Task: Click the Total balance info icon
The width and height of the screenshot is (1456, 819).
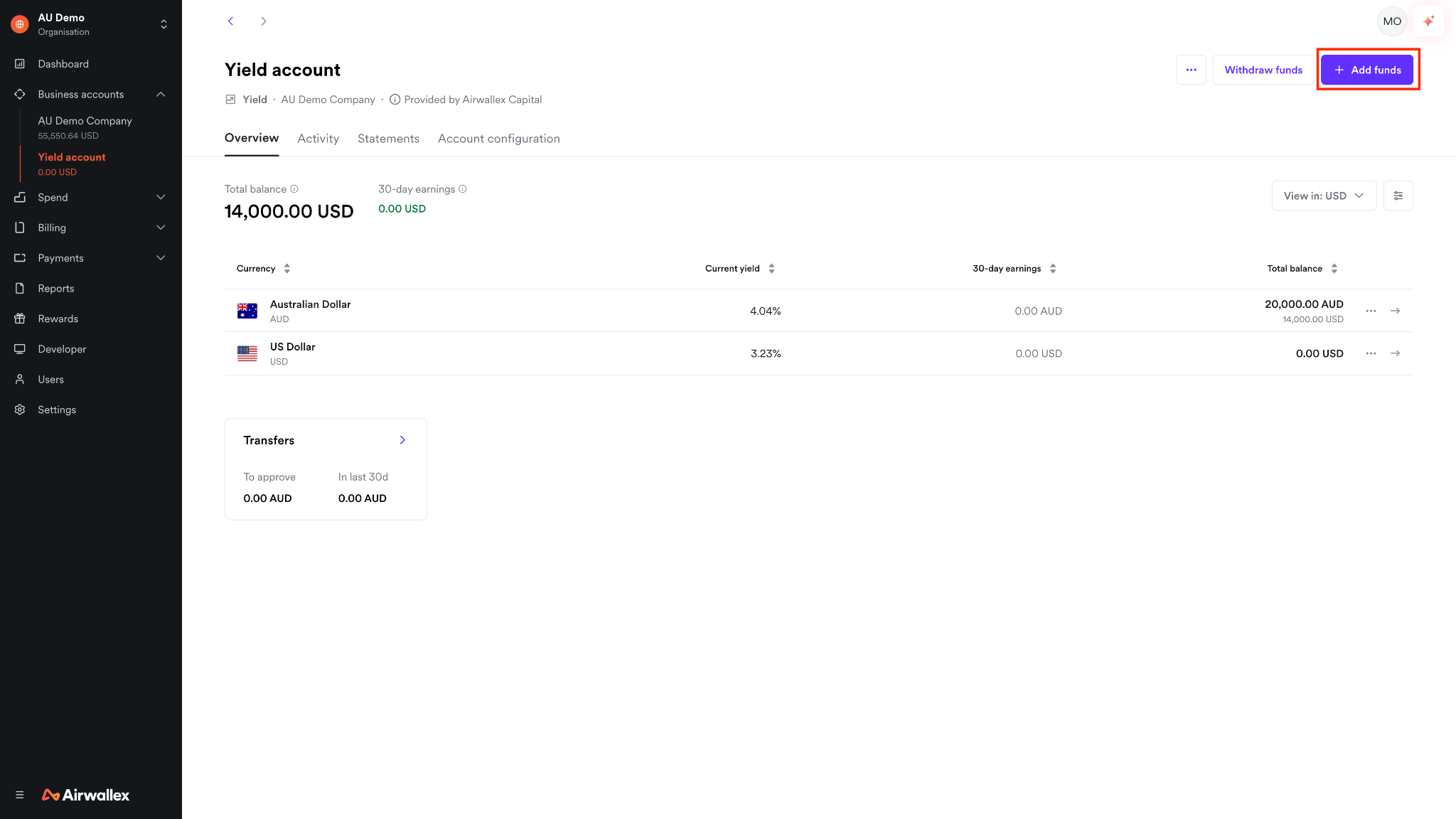Action: (294, 189)
